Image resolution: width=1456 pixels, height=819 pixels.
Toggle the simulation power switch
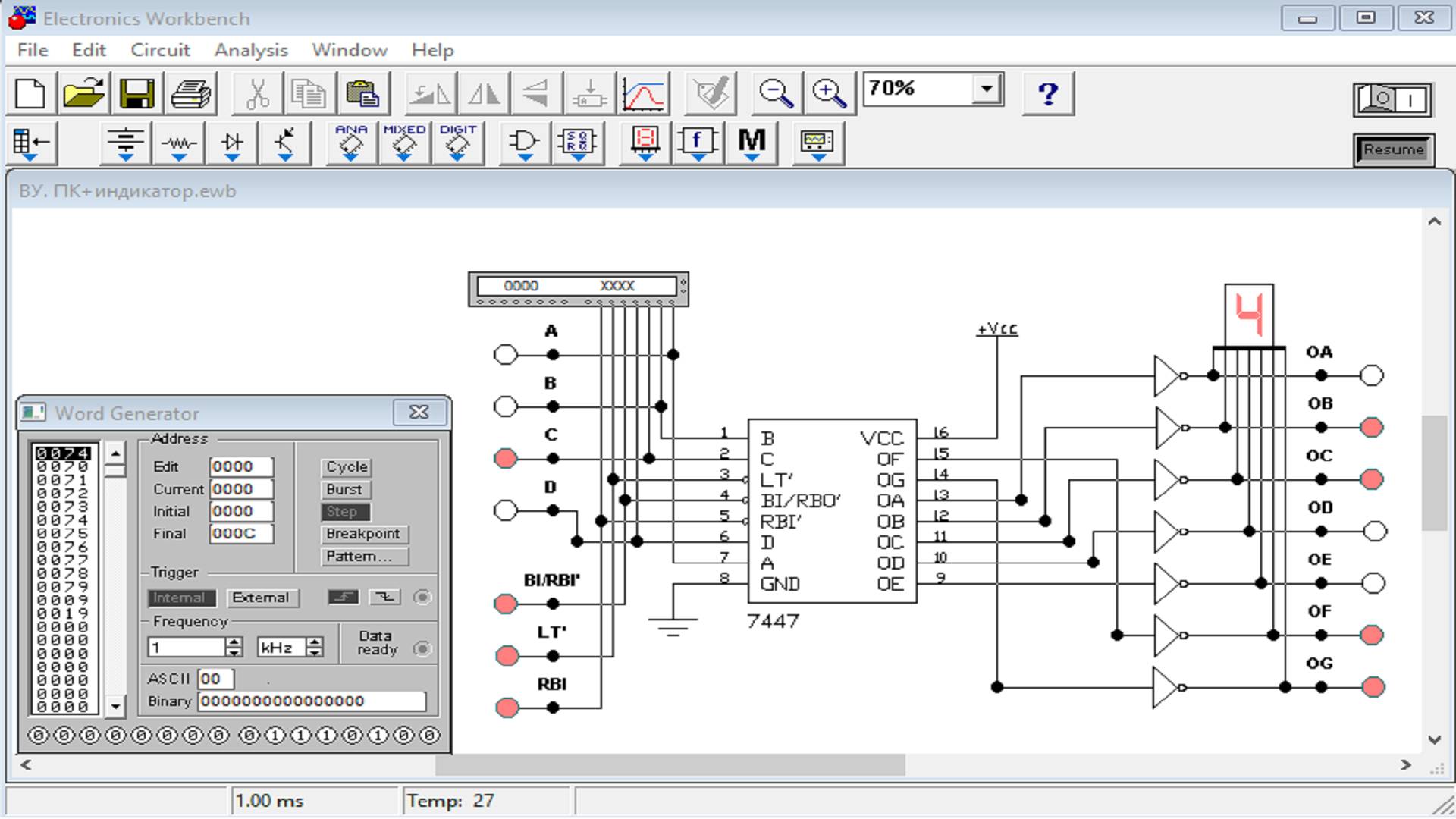coord(1393,99)
